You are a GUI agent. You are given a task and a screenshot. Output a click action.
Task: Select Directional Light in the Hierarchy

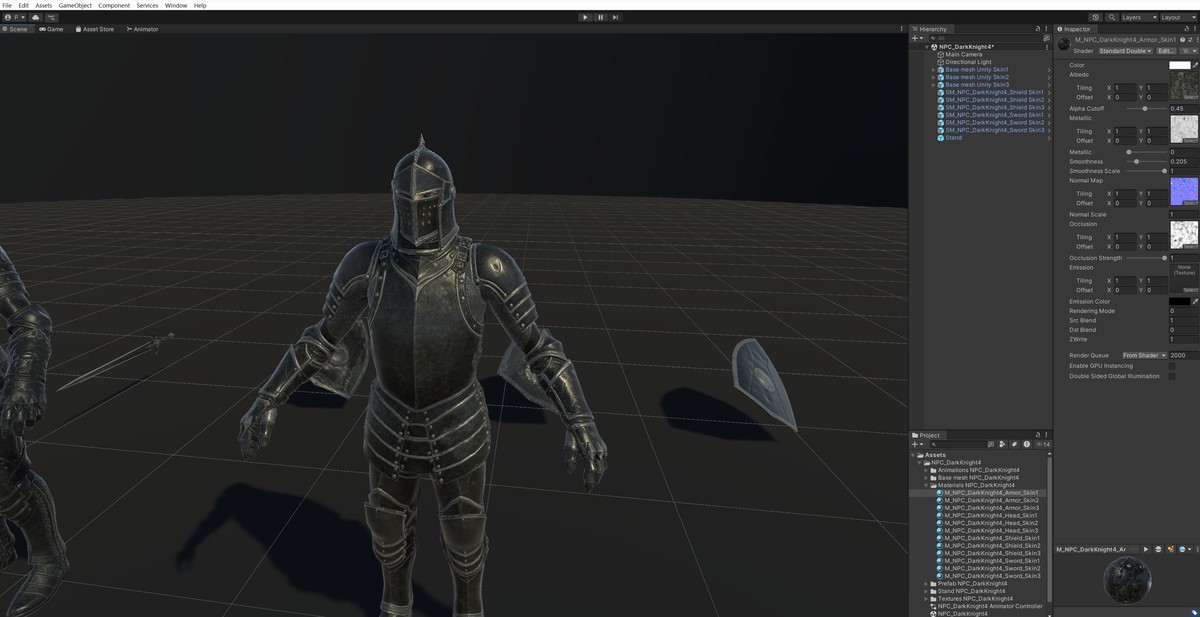968,62
